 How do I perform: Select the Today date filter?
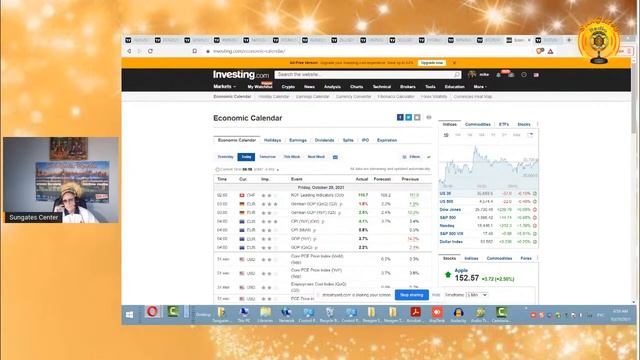pos(246,157)
